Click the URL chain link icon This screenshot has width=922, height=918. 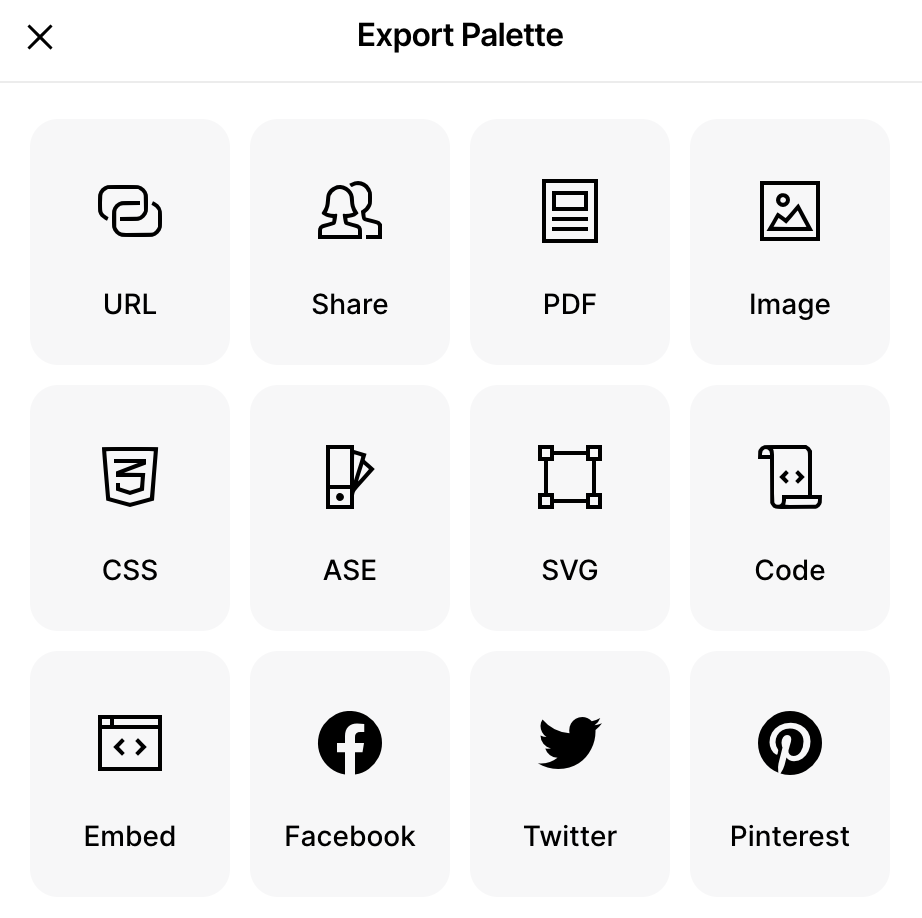130,211
